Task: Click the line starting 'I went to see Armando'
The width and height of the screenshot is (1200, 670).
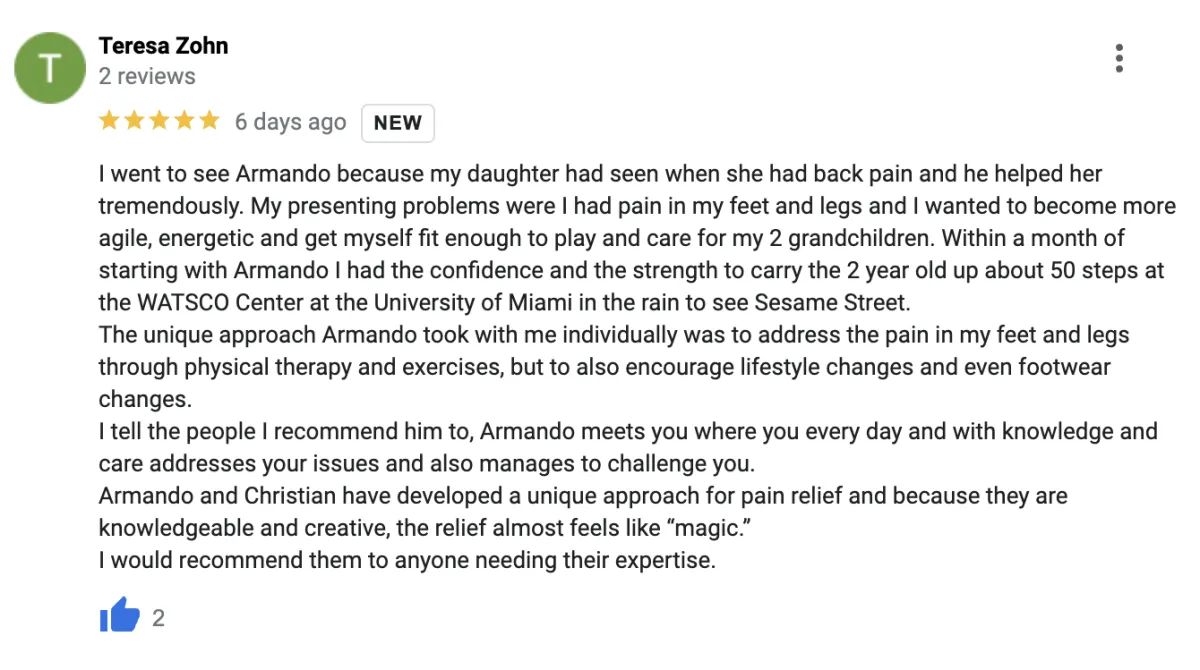Action: click(600, 174)
